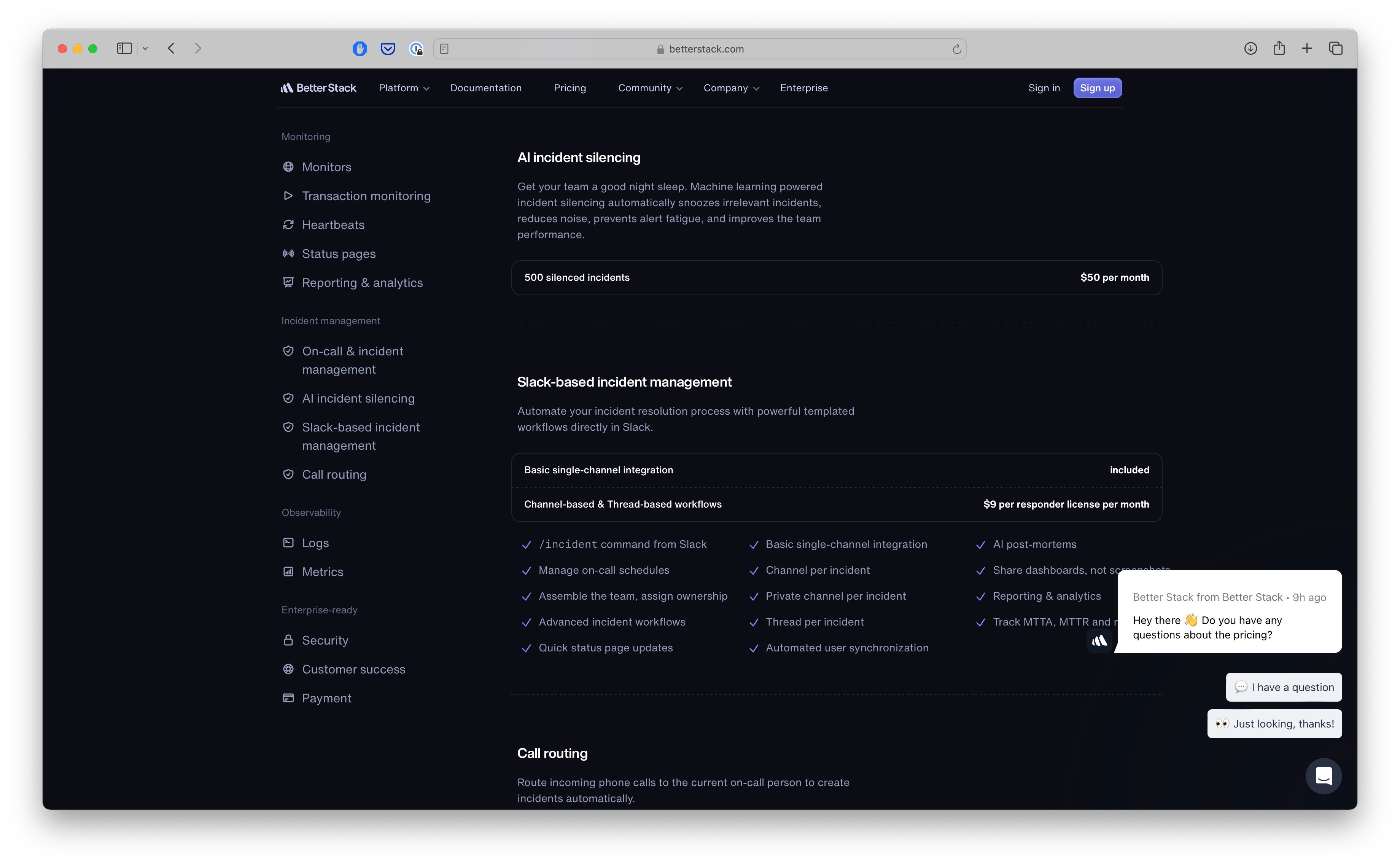Click the lifebuoy icon beside Customer success
Screen dimensions: 1400x866
288,669
